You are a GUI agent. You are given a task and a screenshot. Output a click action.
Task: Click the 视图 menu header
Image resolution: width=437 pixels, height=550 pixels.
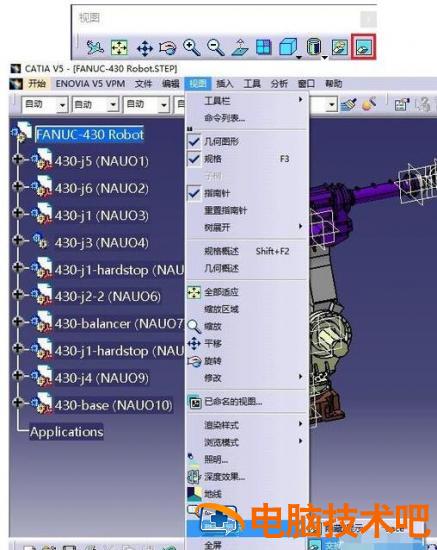[x=198, y=83]
